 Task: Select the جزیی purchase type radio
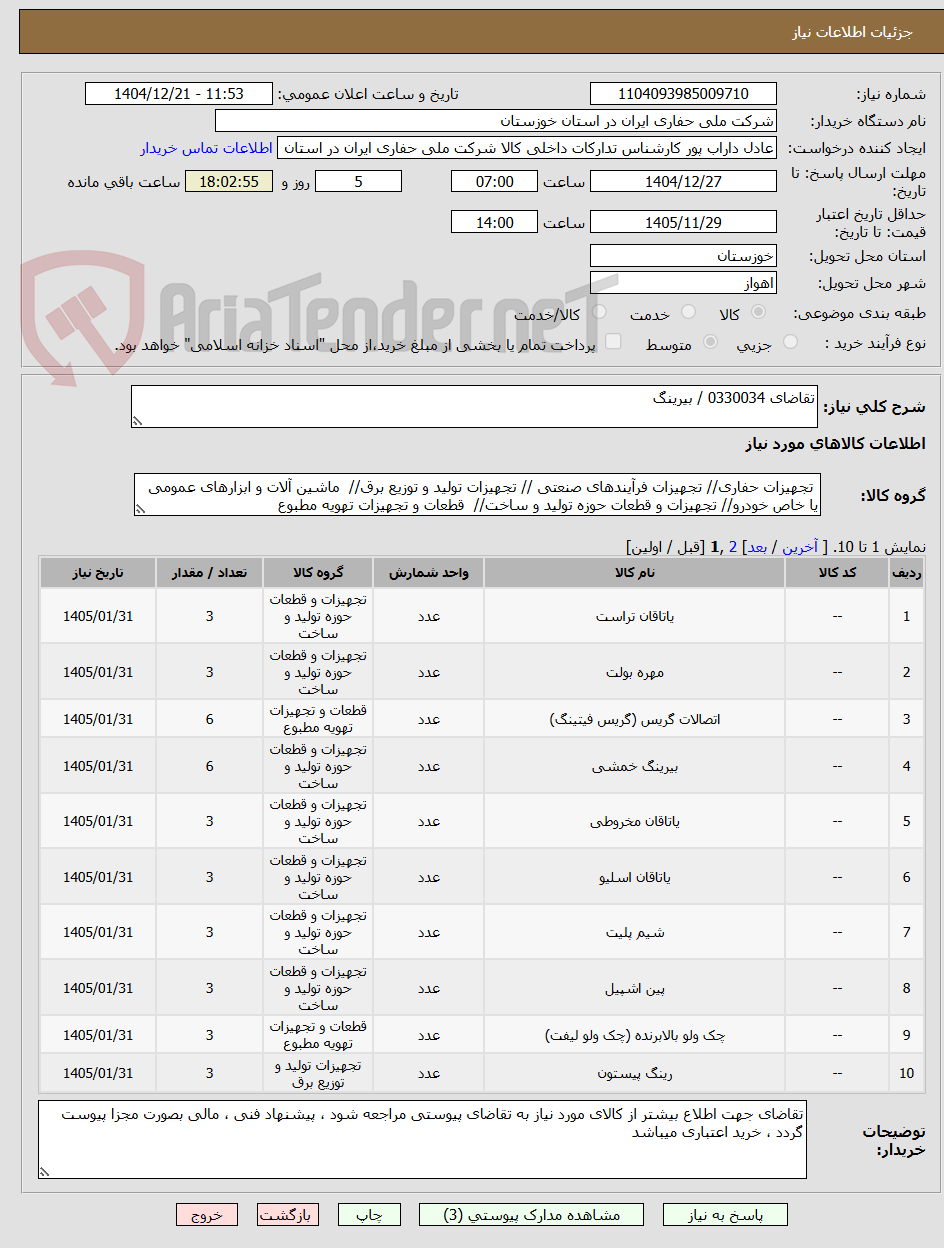[790, 343]
